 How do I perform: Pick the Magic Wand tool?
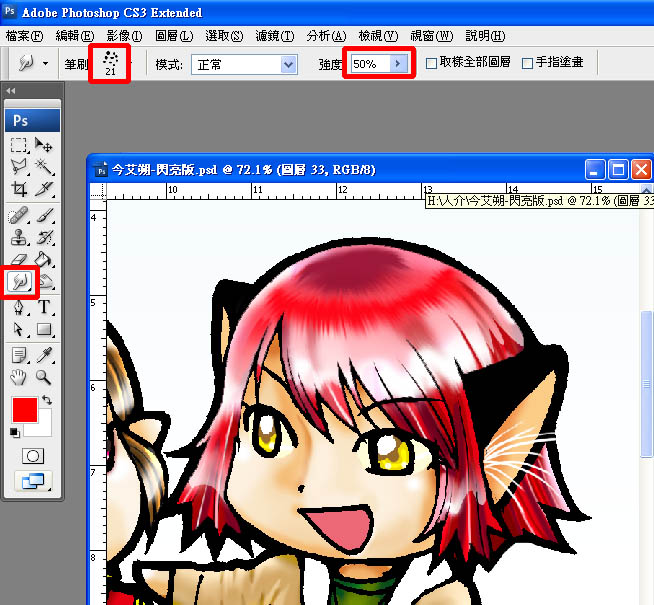pyautogui.click(x=44, y=167)
